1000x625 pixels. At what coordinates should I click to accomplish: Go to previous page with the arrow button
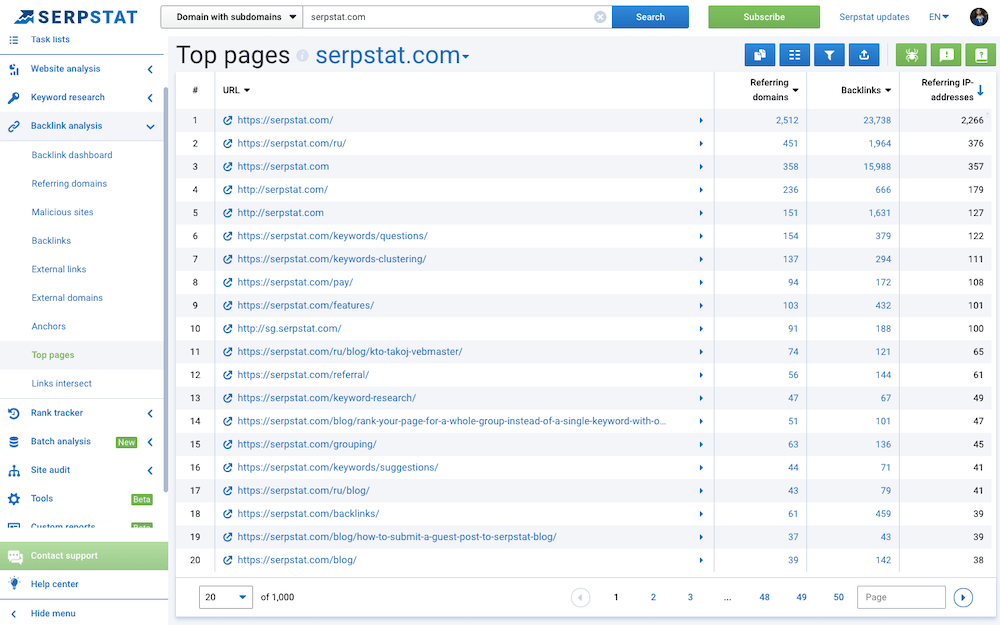click(x=580, y=598)
